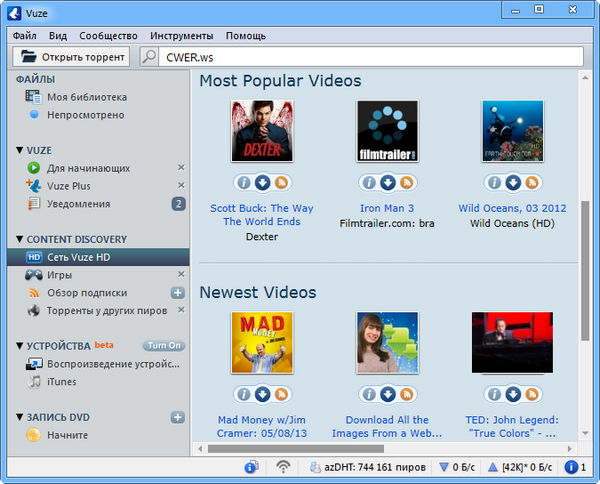
Task: Click the info icon under Dexter video
Action: coord(244,183)
